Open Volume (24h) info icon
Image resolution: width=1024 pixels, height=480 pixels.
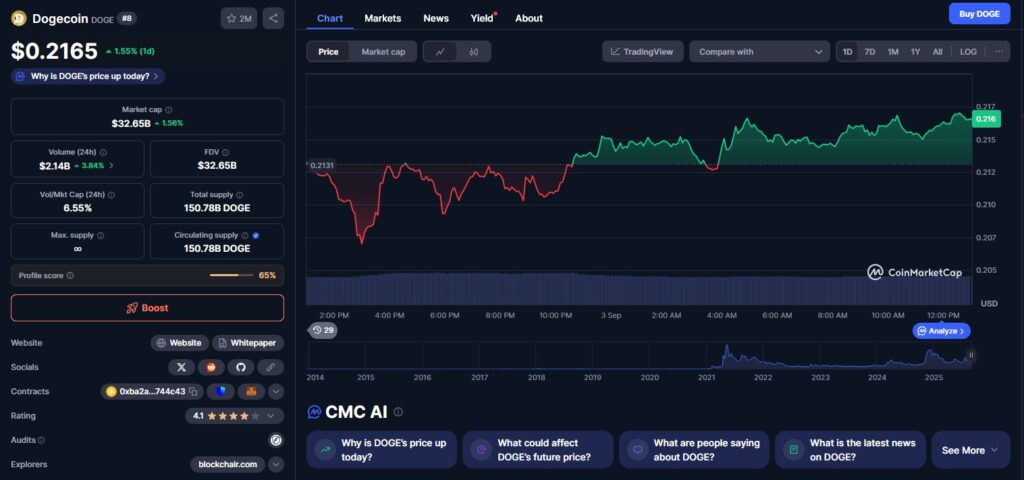point(103,152)
